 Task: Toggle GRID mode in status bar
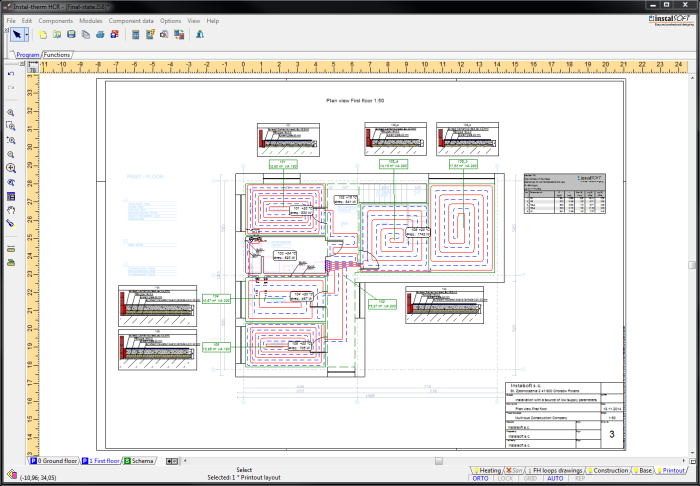coord(531,478)
